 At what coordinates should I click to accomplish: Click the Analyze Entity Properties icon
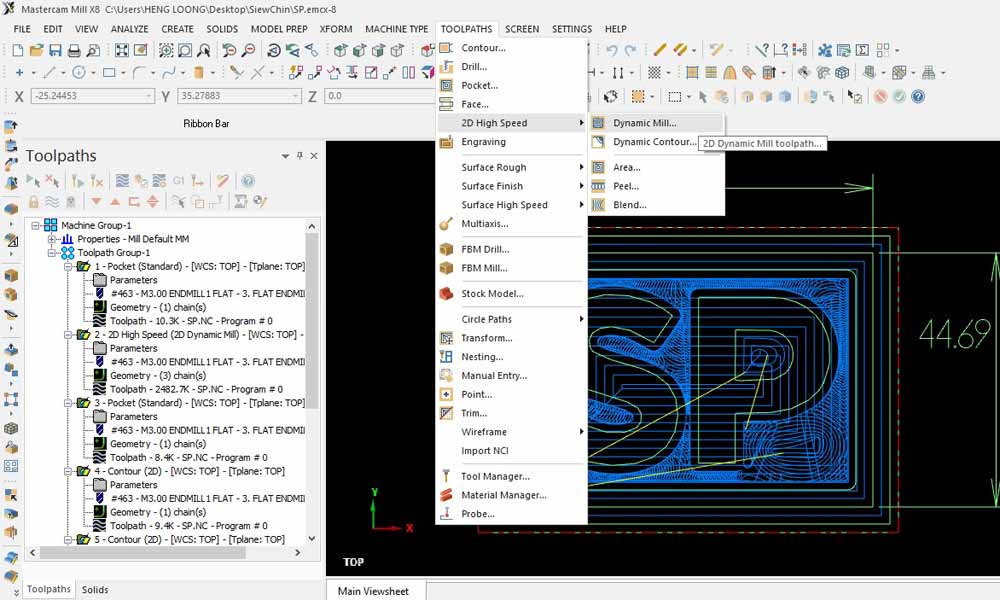click(761, 50)
